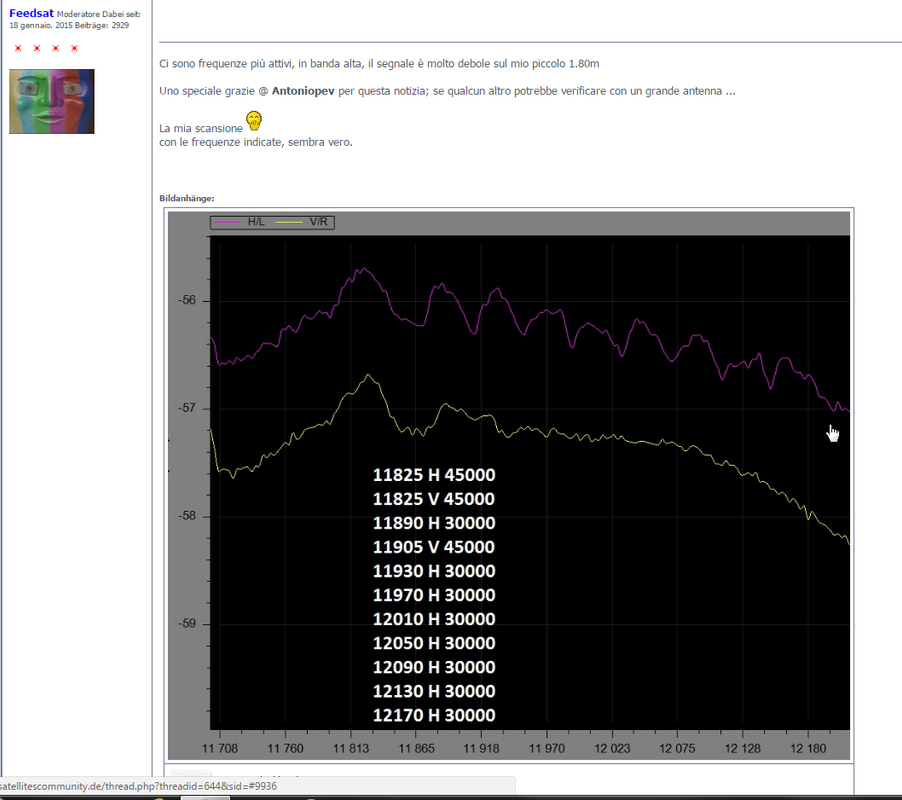Screen dimensions: 902x800
Task: Click the text '11825 H 45000'
Action: click(x=434, y=475)
